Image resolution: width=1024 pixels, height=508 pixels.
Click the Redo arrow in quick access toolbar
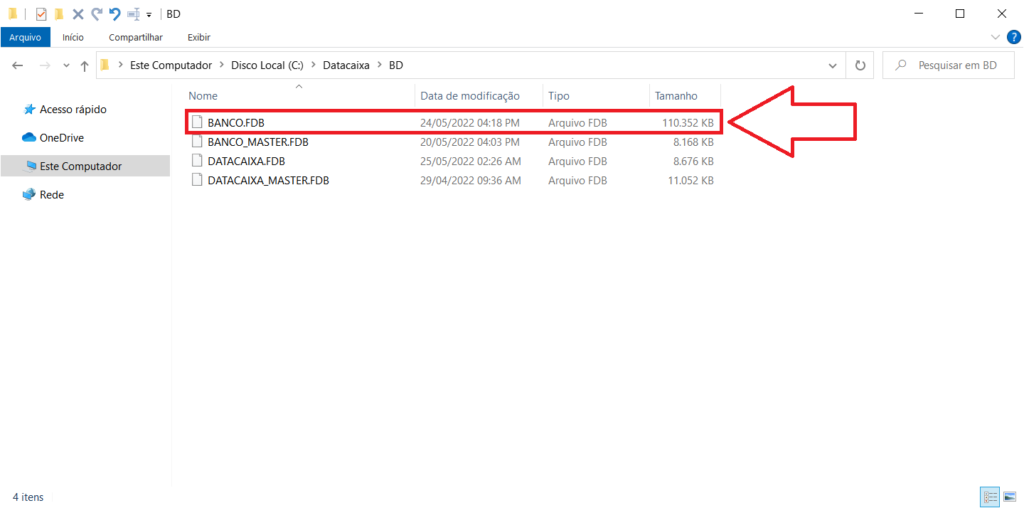tap(96, 14)
